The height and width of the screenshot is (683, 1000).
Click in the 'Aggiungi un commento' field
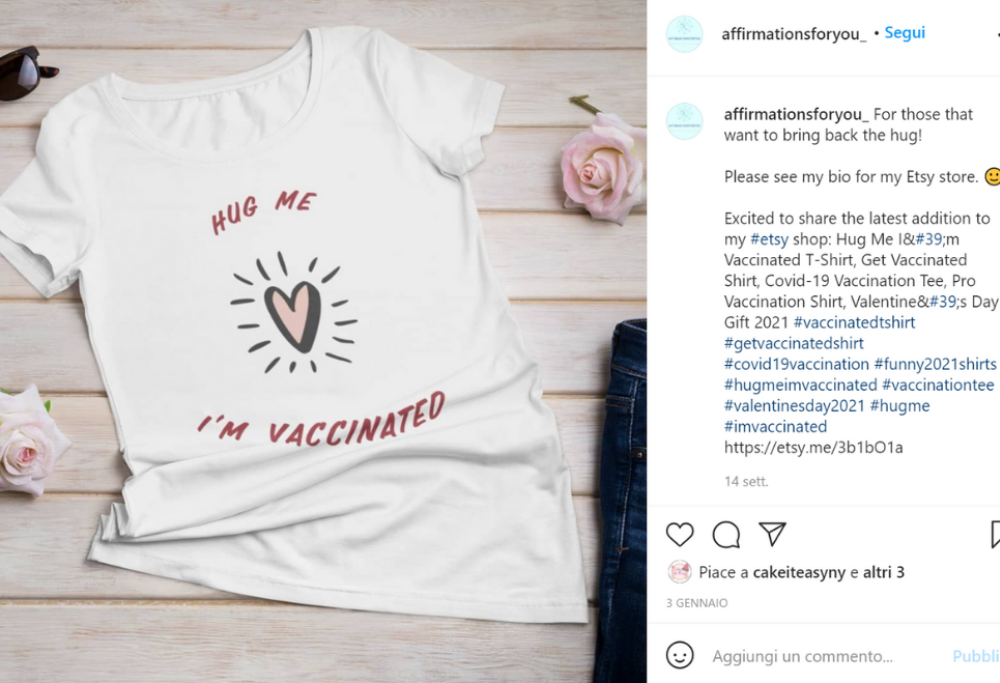coord(820,656)
